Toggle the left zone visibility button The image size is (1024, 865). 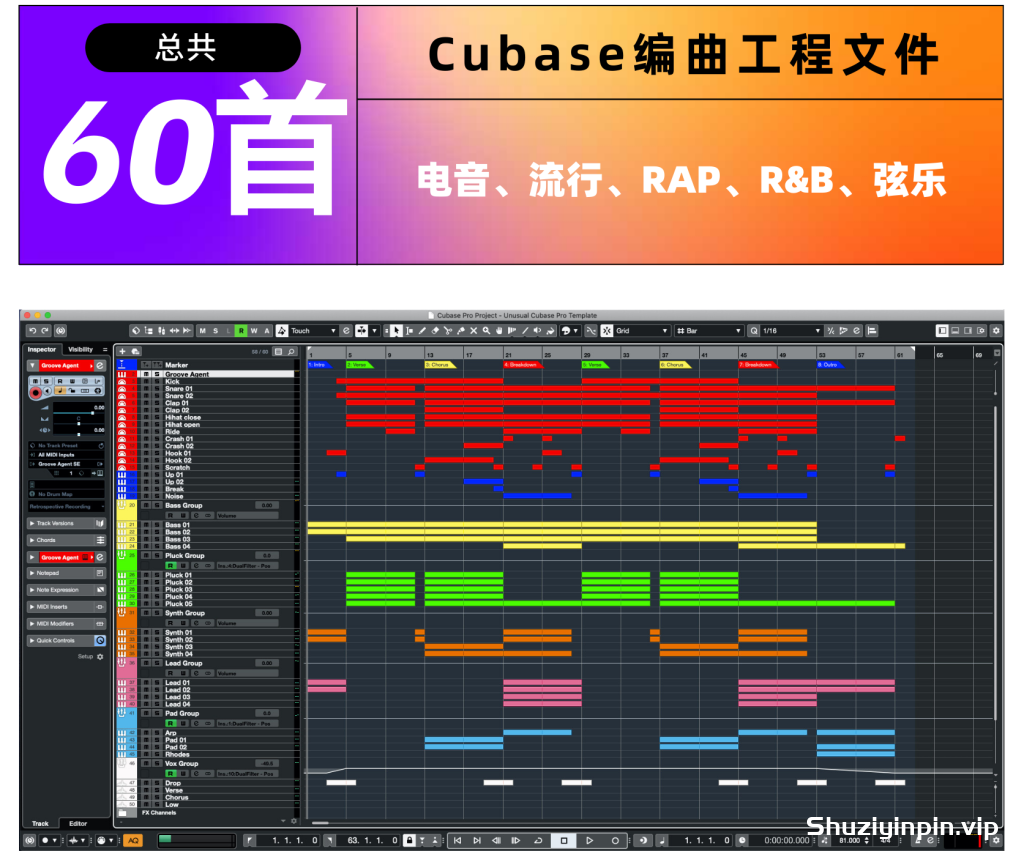pos(942,331)
